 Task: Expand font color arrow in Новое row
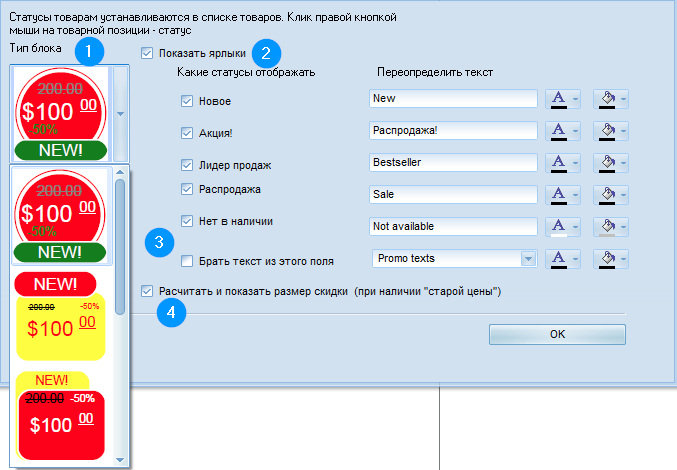(575, 99)
